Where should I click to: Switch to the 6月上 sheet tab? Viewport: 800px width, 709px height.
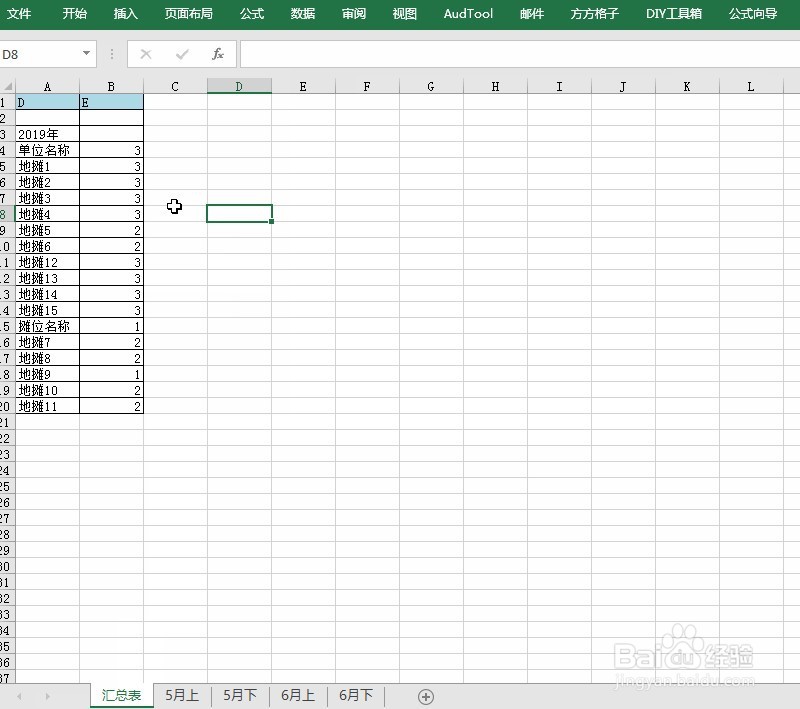point(298,696)
